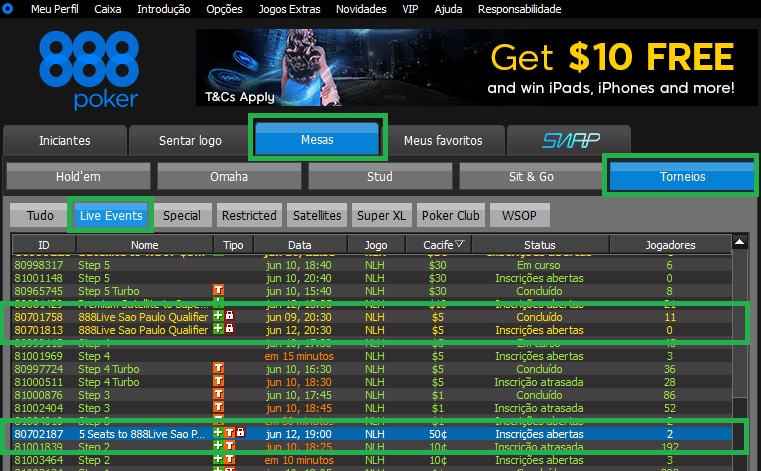Select the Step 5 Turbo tournament name
Viewport: 761px width, 471px height.
point(109,291)
